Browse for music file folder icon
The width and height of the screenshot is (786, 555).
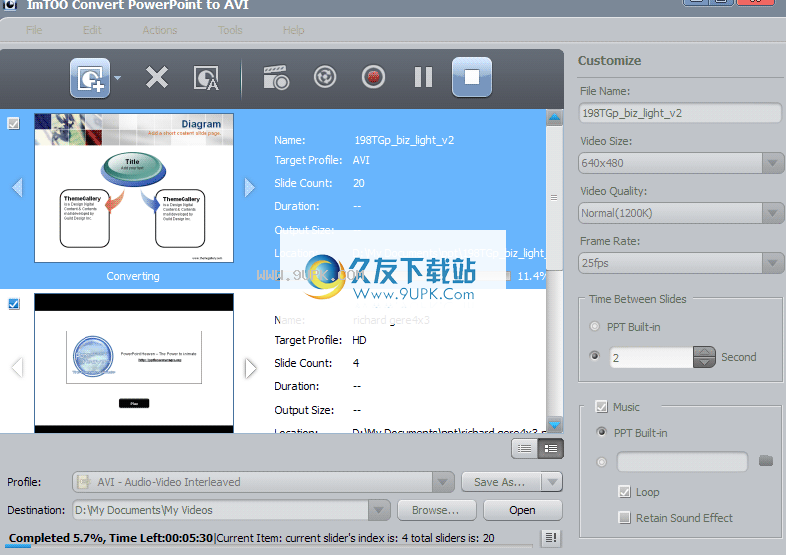pos(766,460)
